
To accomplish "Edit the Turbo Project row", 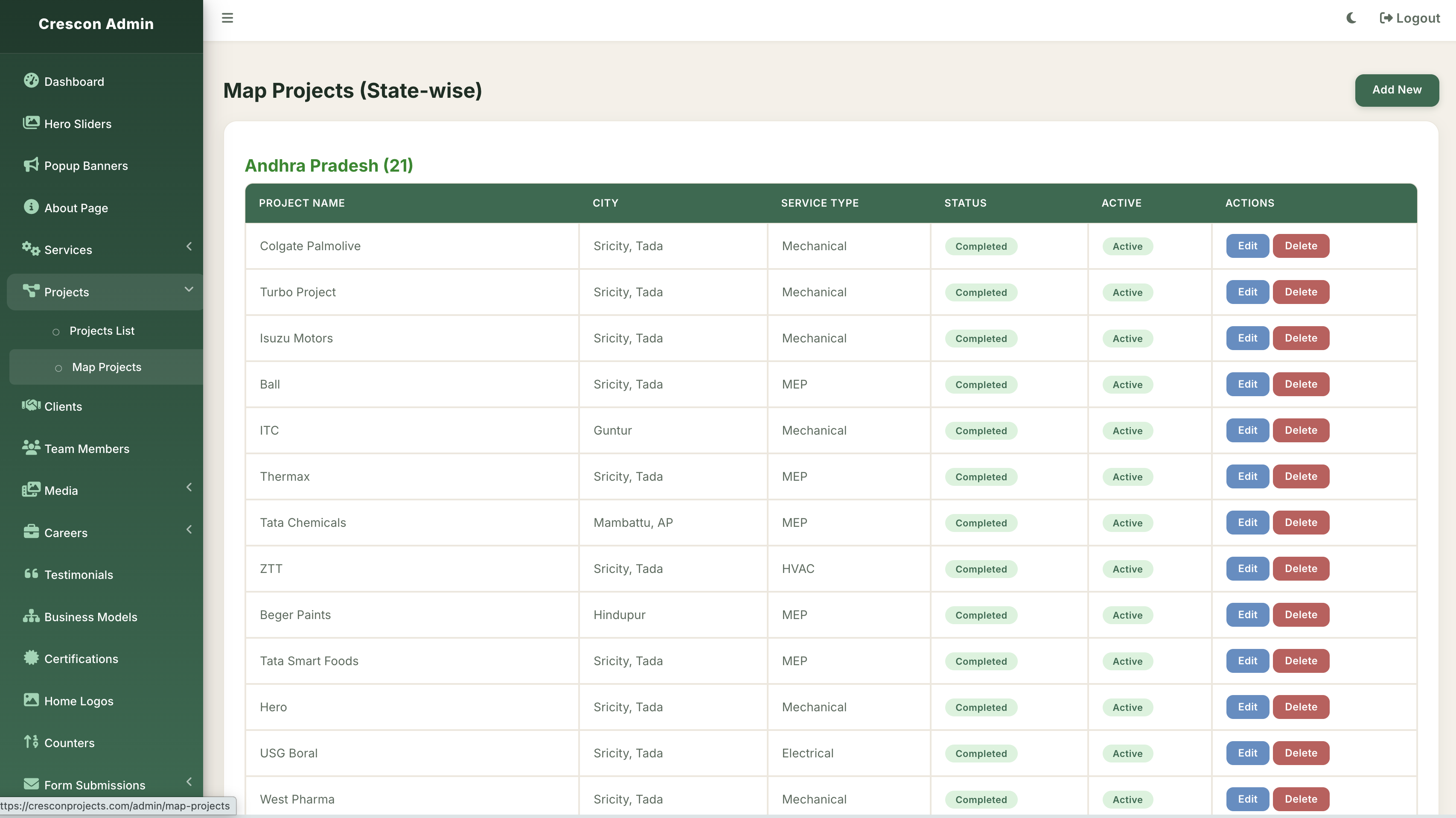I will (1247, 292).
